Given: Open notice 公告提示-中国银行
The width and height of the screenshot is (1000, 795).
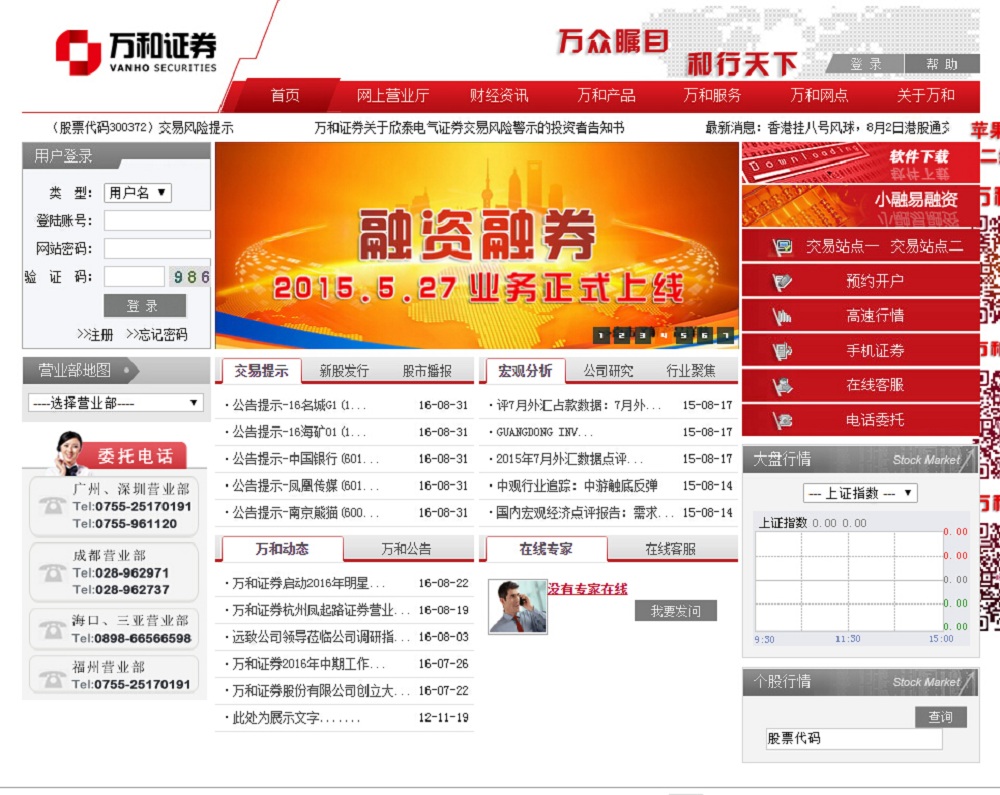Looking at the screenshot, I should [306, 459].
